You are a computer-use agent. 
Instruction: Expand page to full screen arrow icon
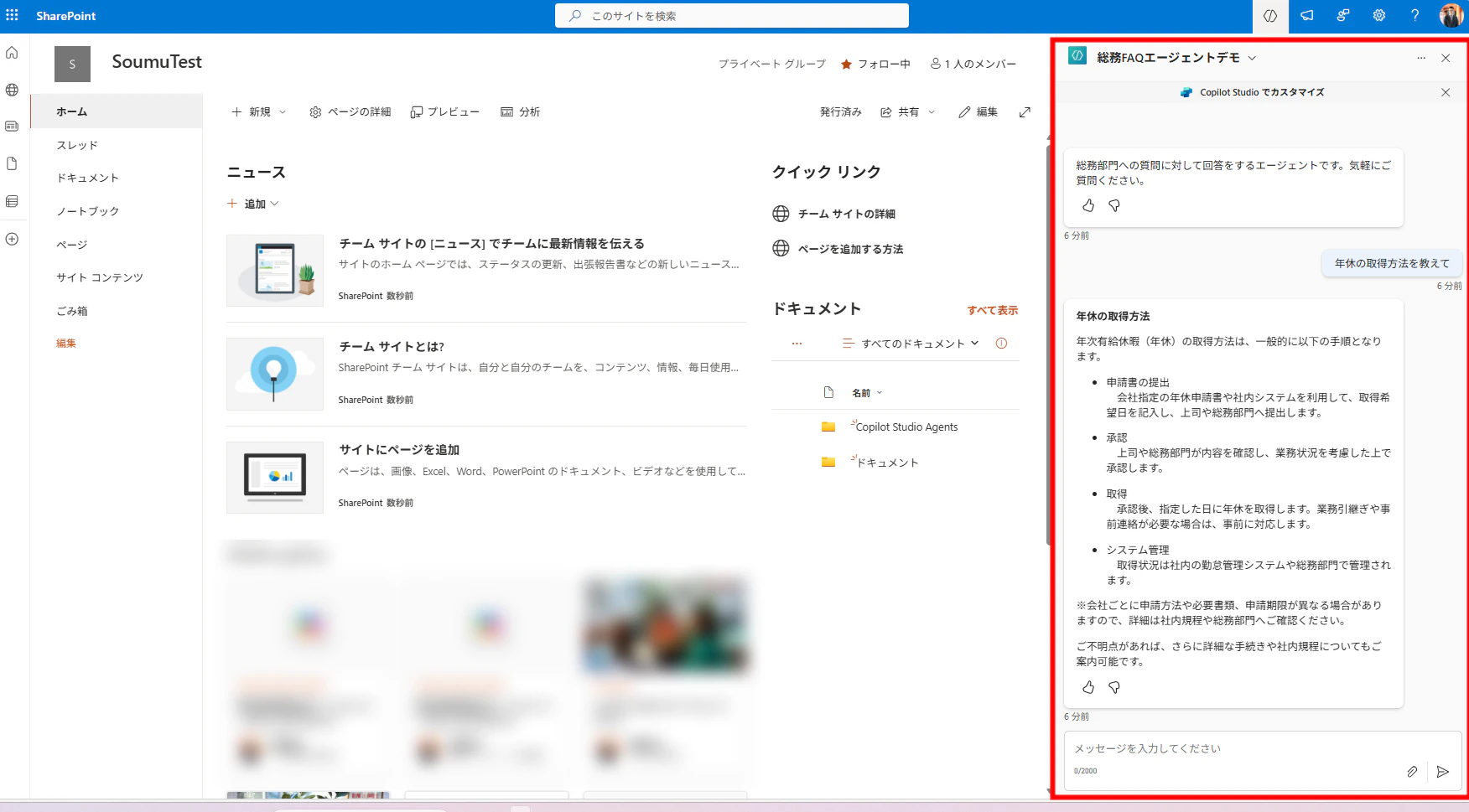(x=1025, y=112)
